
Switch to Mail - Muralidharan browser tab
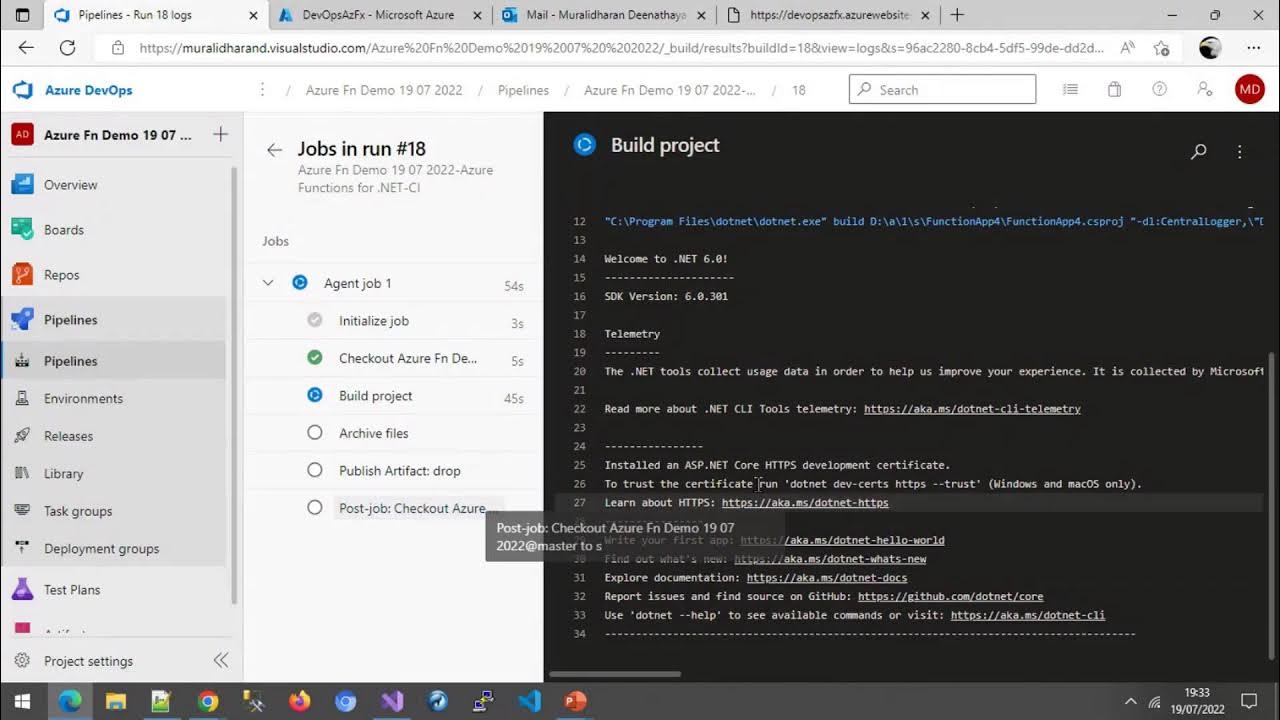tap(604, 15)
